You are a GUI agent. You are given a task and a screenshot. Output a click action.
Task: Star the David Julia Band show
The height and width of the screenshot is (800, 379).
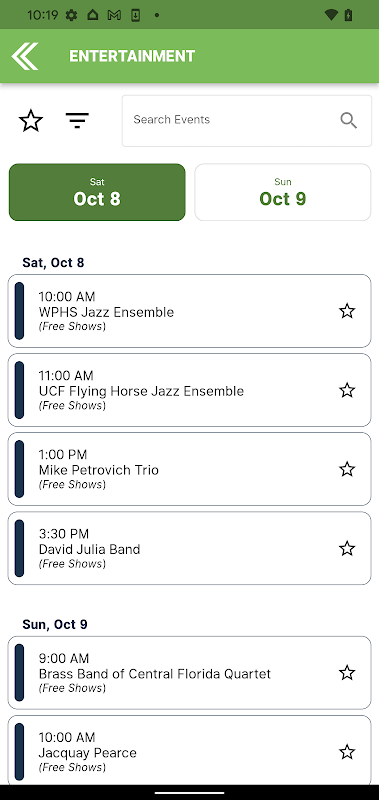[347, 548]
